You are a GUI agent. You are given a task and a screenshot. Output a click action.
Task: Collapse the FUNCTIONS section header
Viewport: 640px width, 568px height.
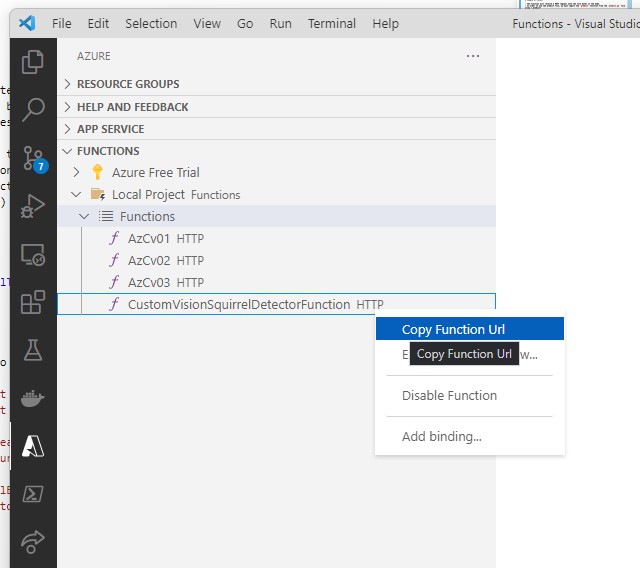click(276, 151)
